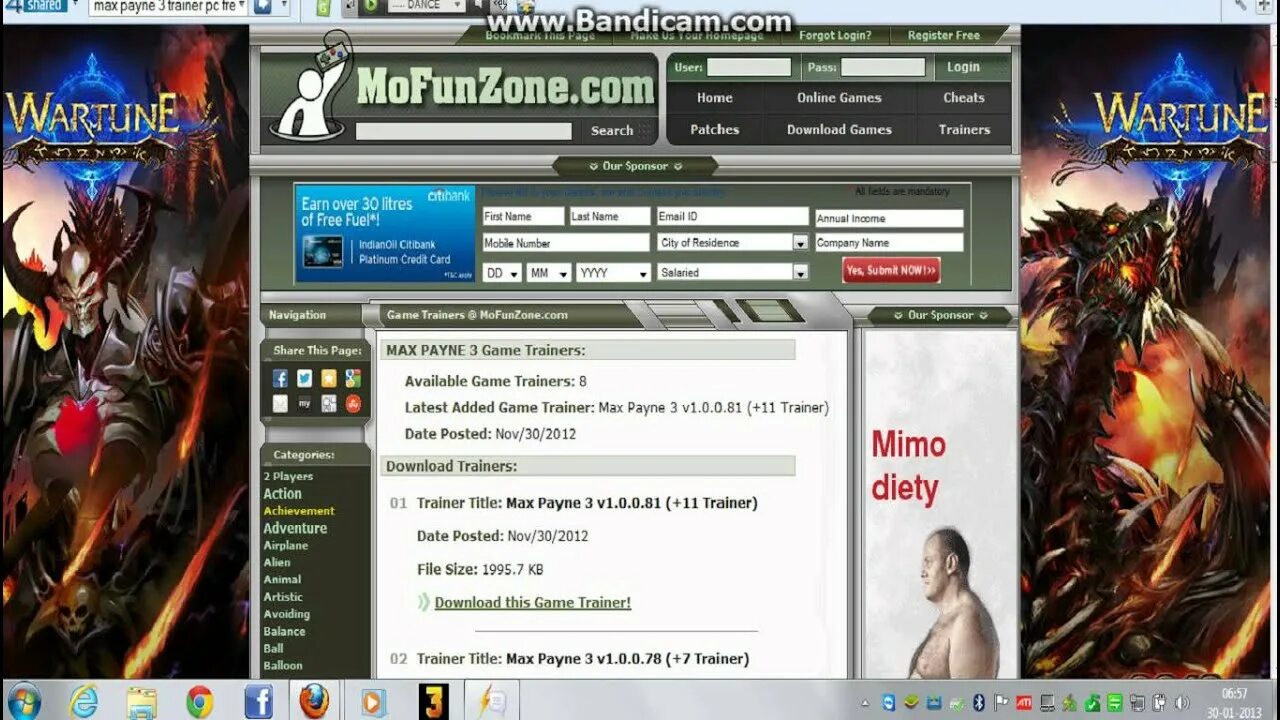Open the Cheats menu item
Image resolution: width=1280 pixels, height=720 pixels.
click(964, 98)
